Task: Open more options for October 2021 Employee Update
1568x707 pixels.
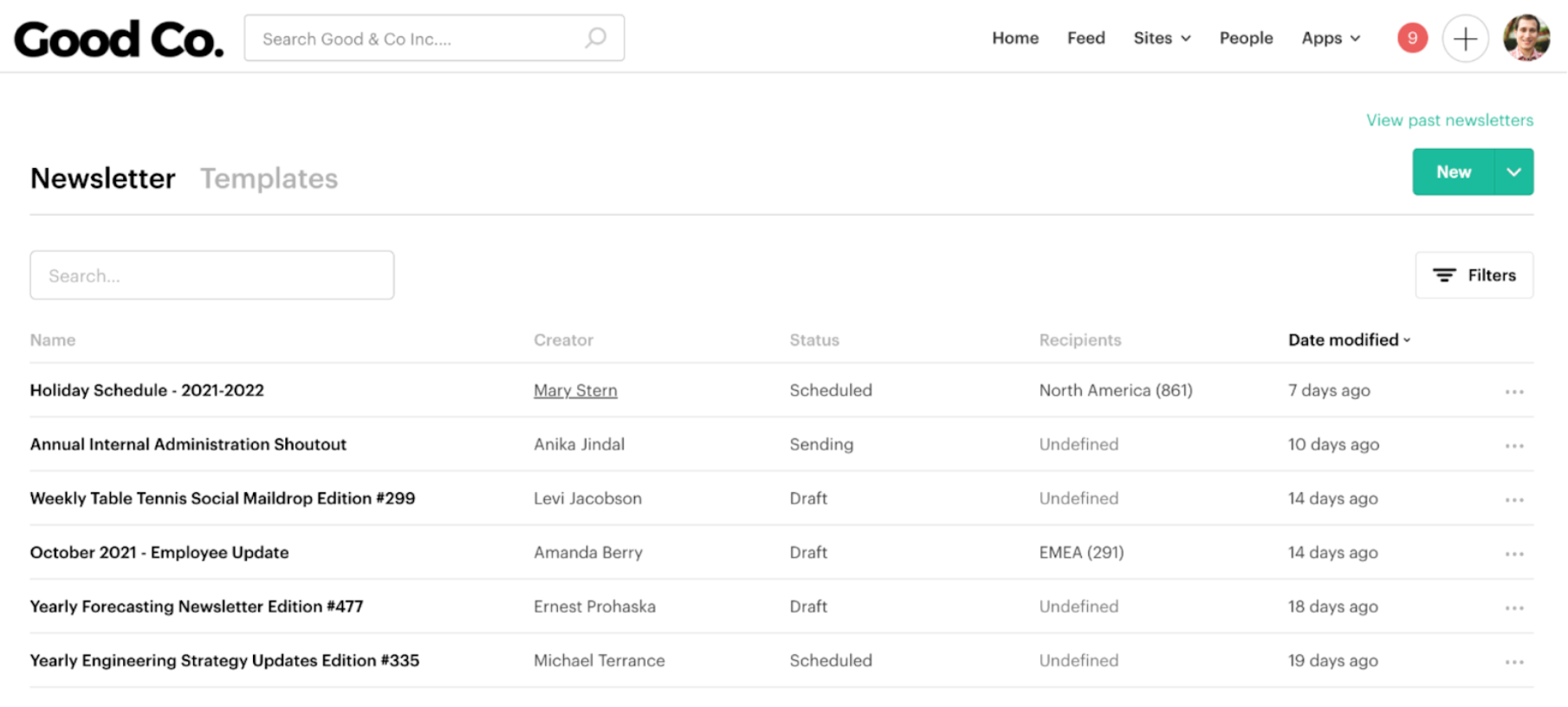Action: click(1513, 554)
